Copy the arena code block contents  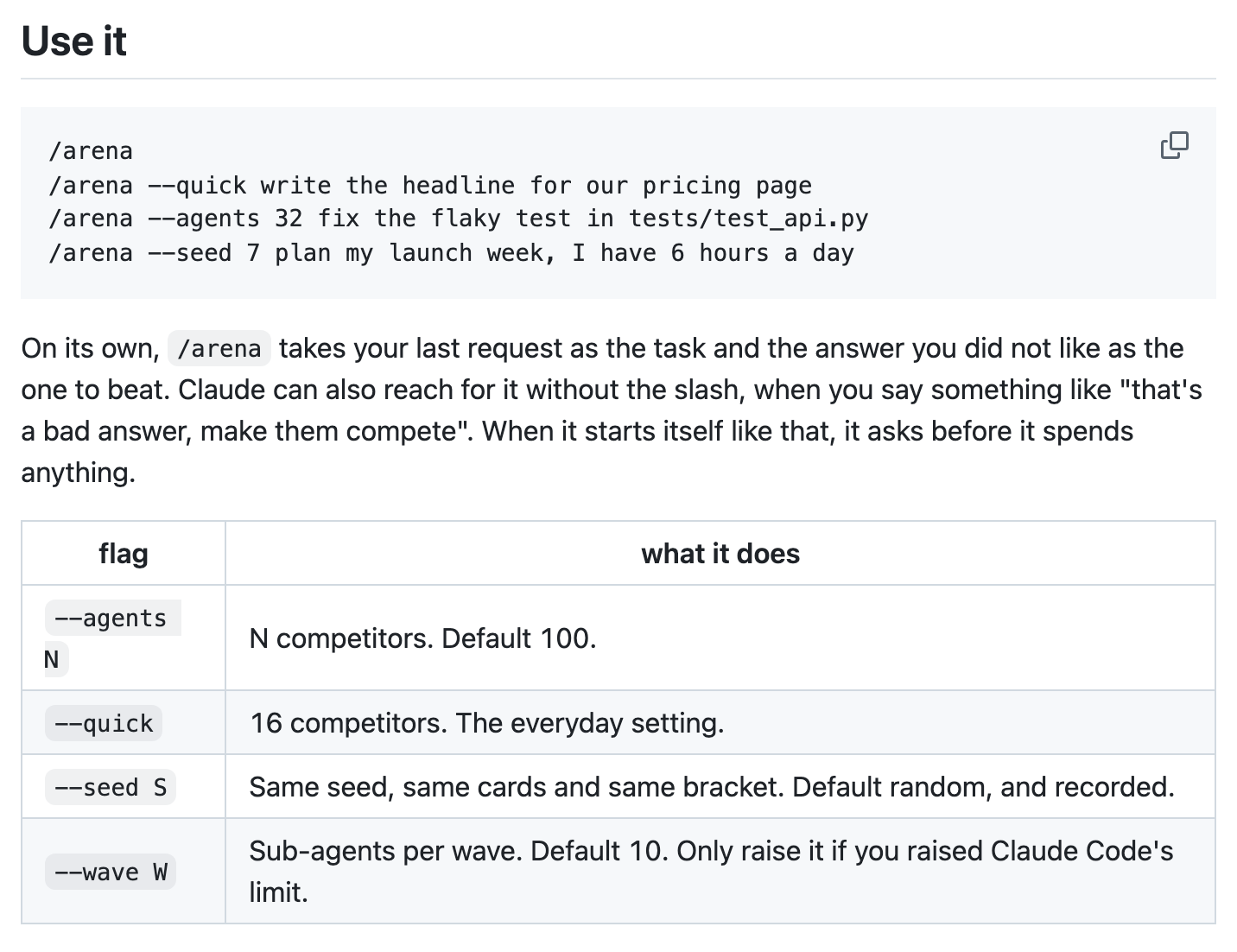(1174, 145)
